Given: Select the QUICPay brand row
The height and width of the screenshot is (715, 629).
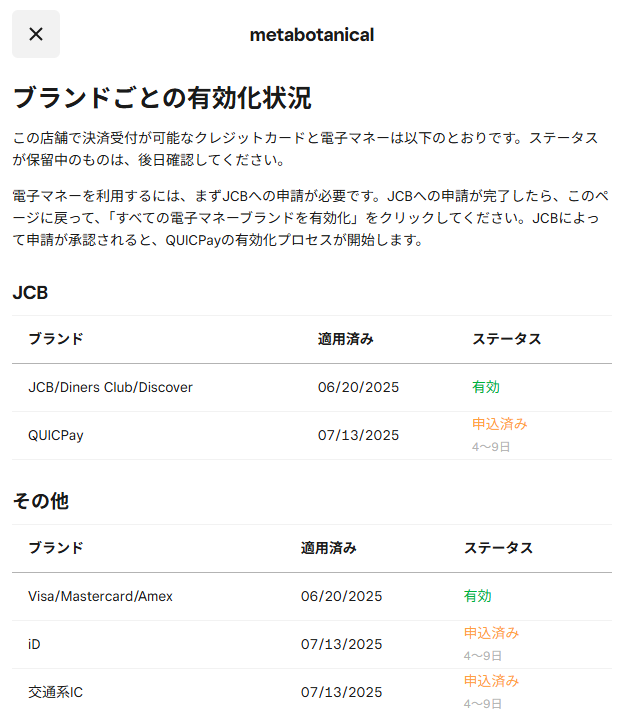Looking at the screenshot, I should (312, 435).
